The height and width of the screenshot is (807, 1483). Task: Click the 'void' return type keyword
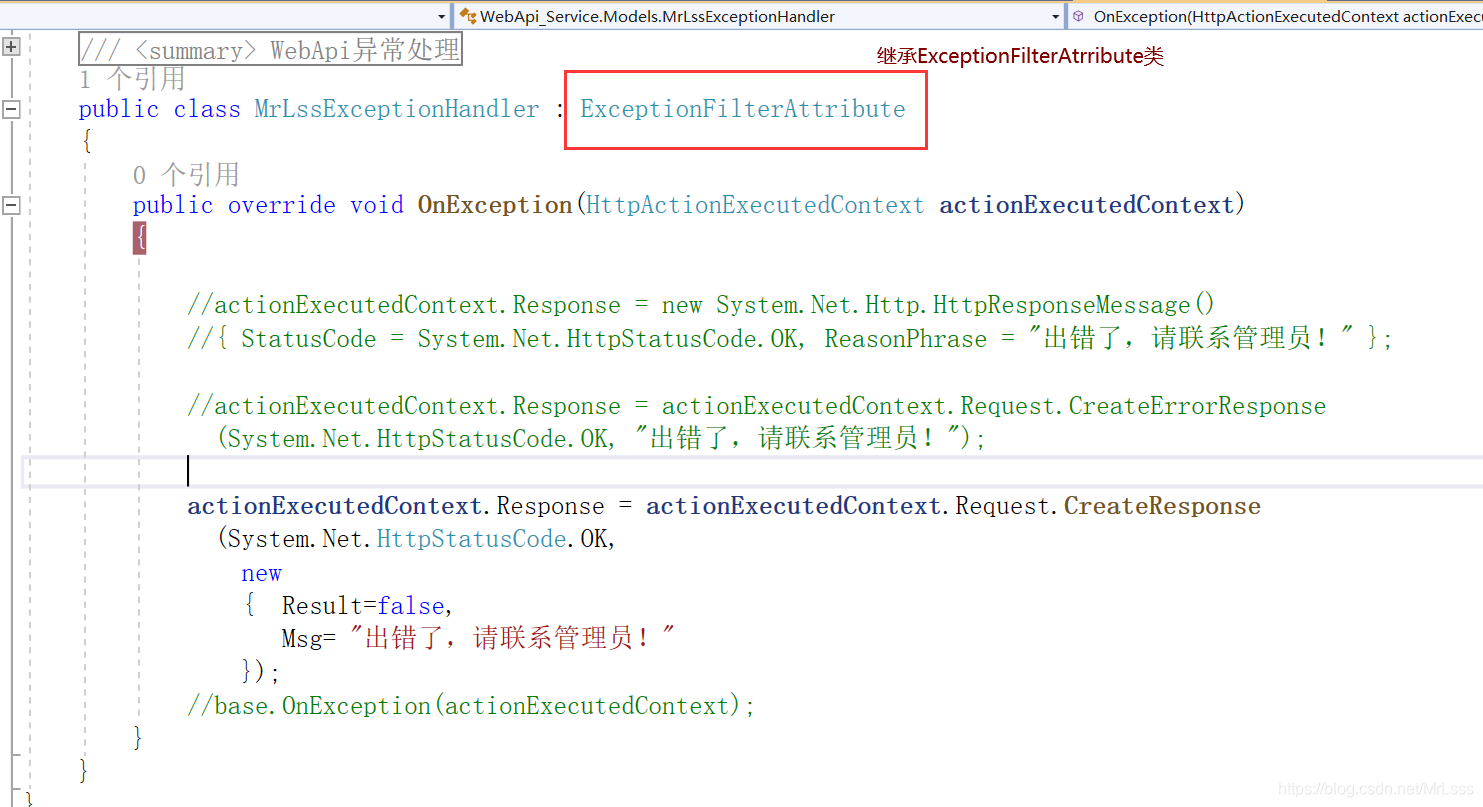(377, 205)
